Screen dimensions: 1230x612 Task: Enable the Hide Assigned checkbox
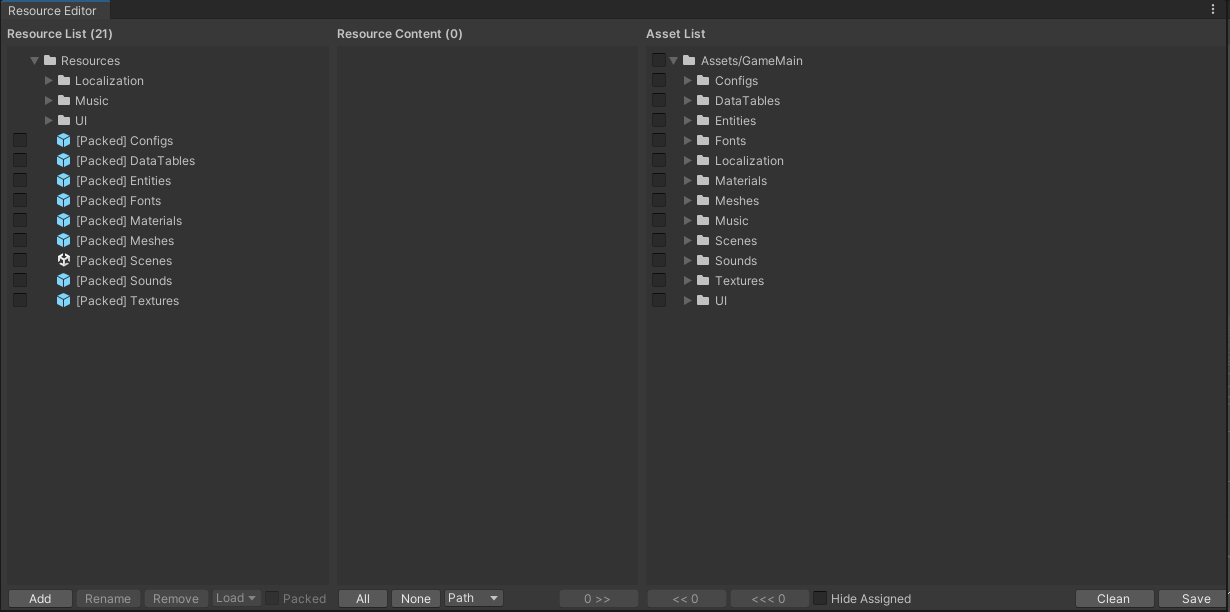(x=820, y=598)
